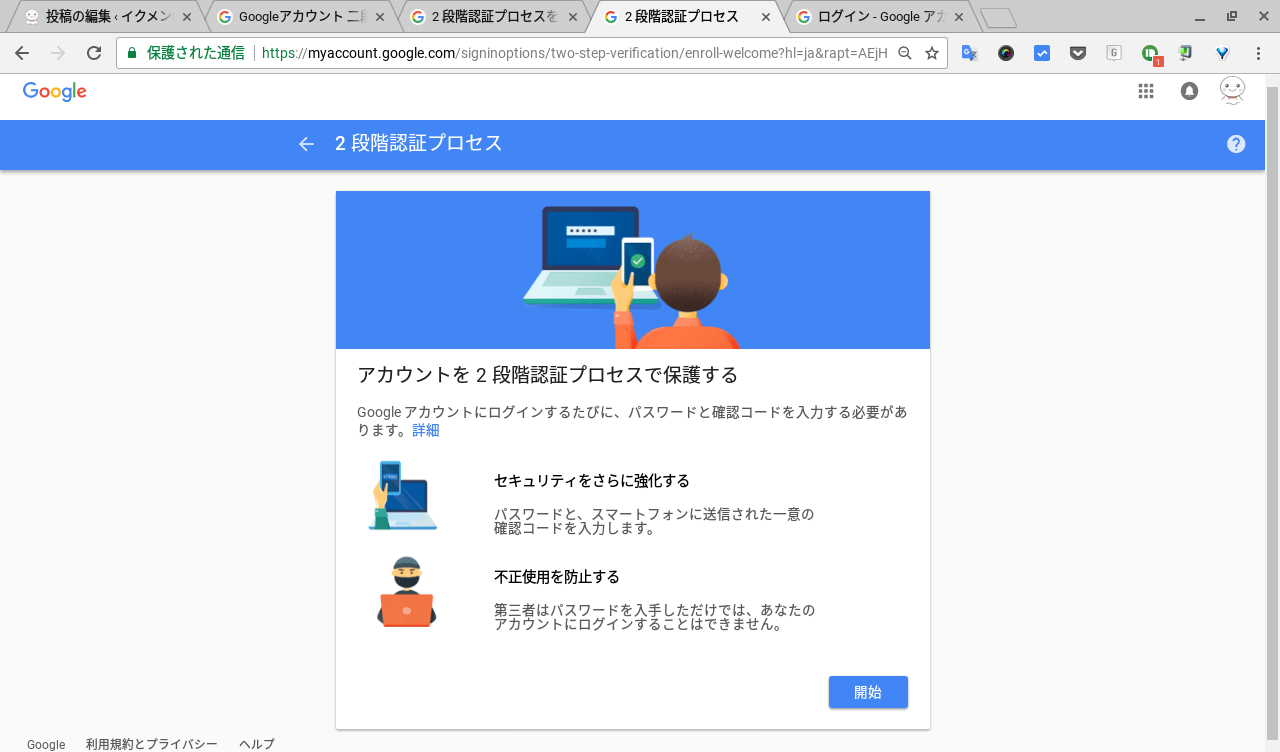The image size is (1280, 752).
Task: Click the browser back arrow
Action: pos(22,53)
